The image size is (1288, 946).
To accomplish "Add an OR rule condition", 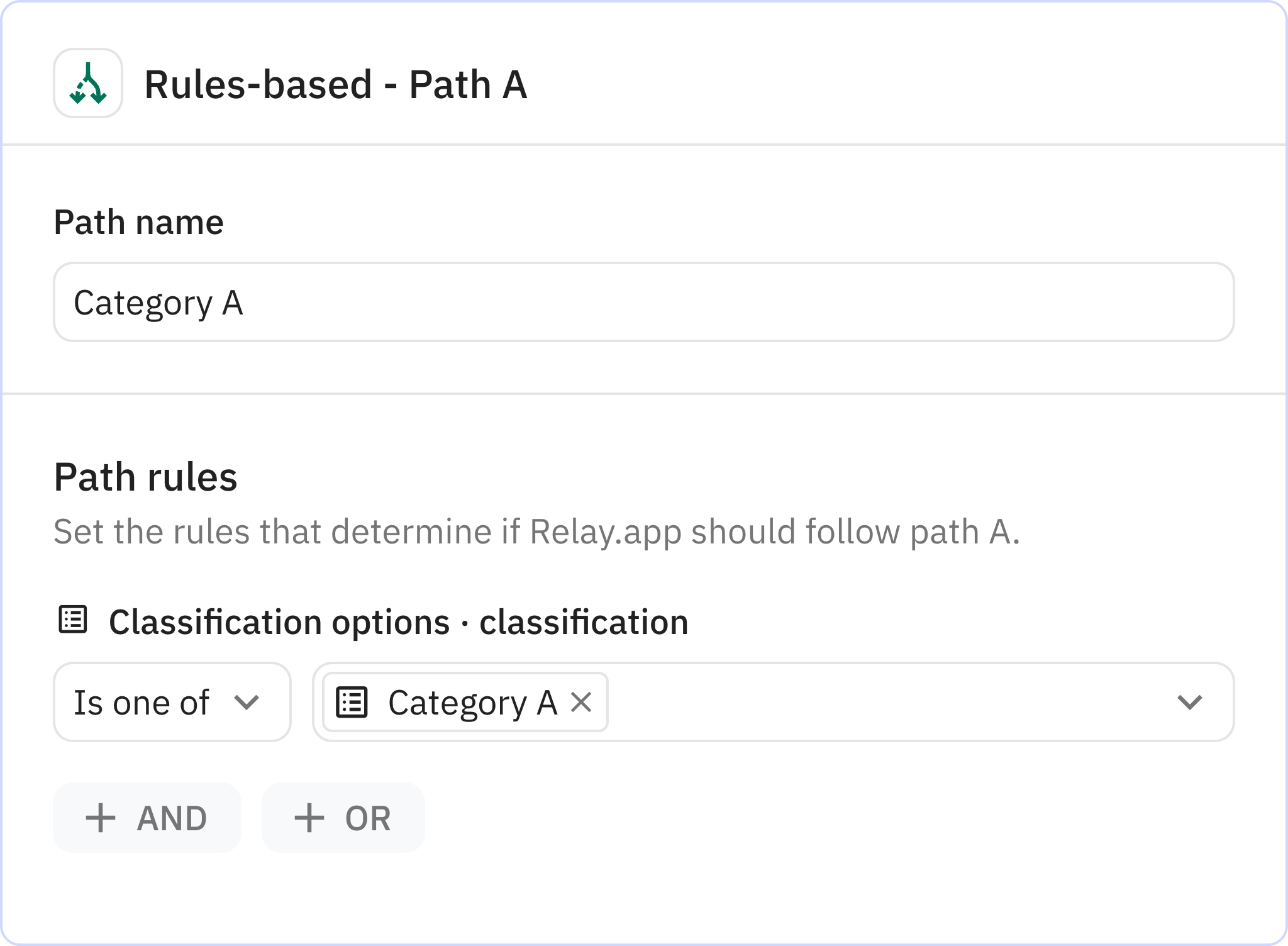I will (x=343, y=818).
